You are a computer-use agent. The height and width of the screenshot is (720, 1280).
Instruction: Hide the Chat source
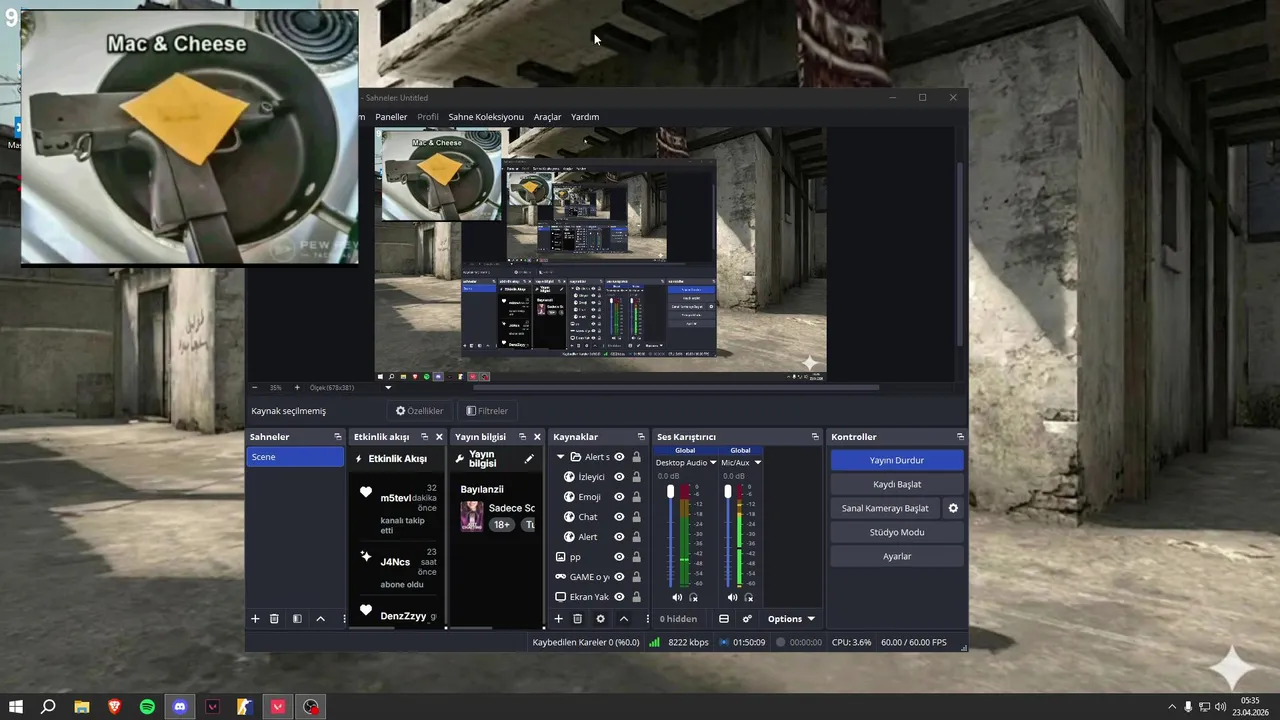coord(619,517)
